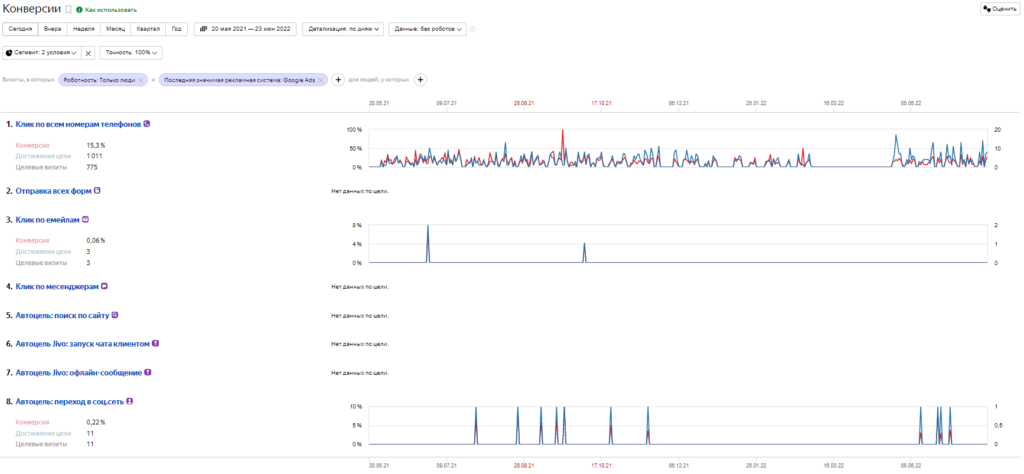Click icon beside Автоцель: переход в соц.сеть
Viewport: 1024px width, 474px height.
[x=130, y=400]
